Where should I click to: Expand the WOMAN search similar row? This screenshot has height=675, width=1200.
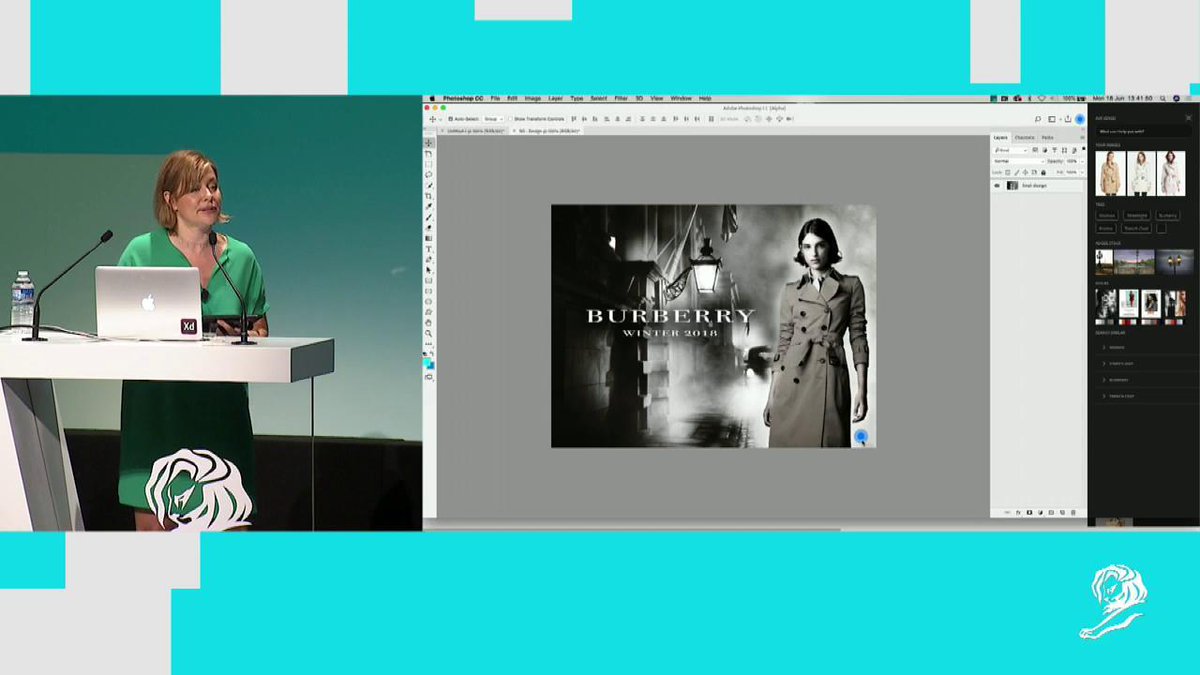click(1143, 347)
